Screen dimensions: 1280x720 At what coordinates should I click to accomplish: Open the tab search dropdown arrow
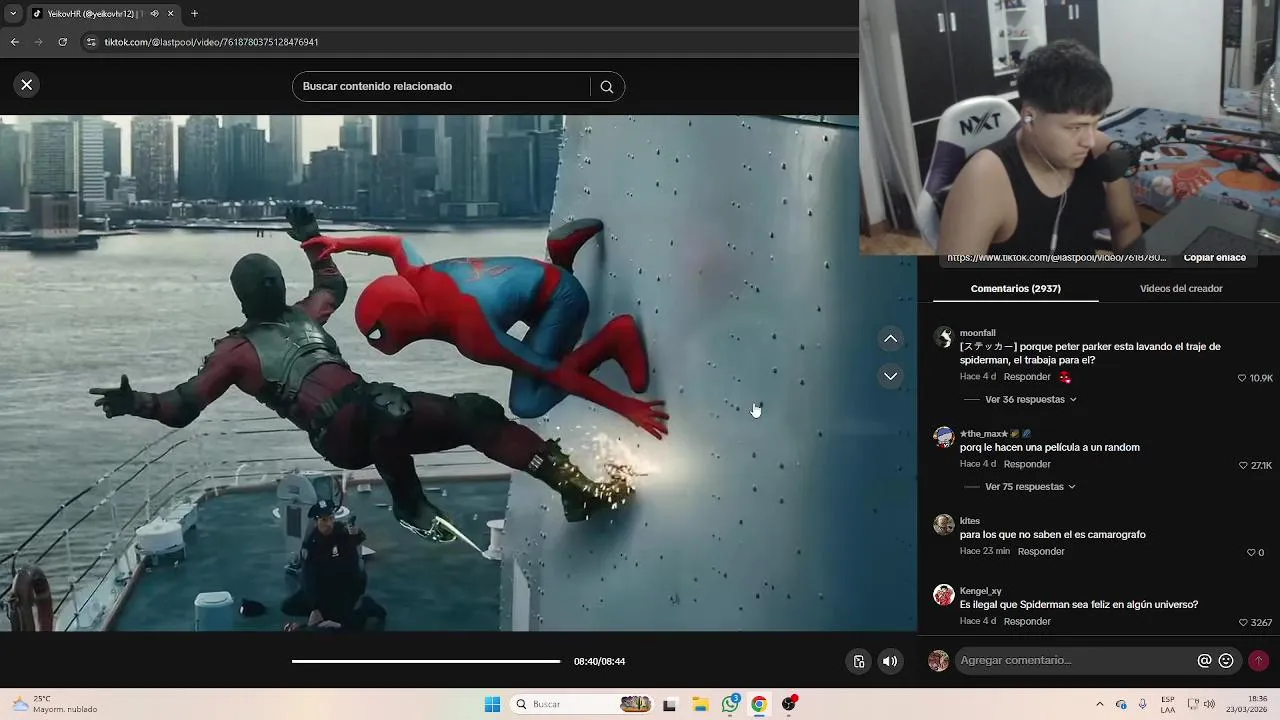pos(13,14)
